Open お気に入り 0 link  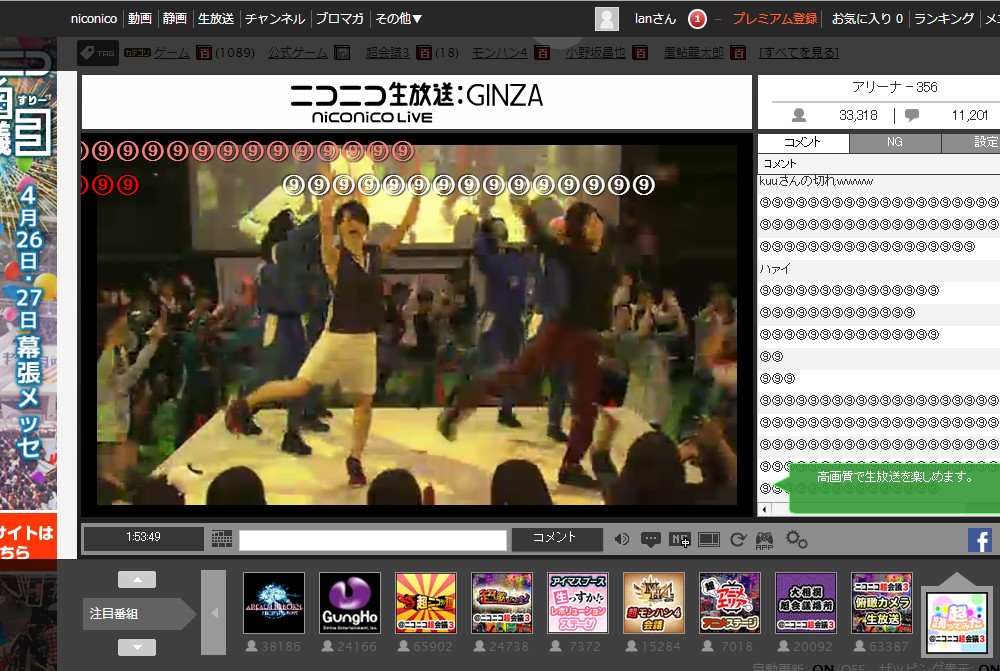coord(867,18)
